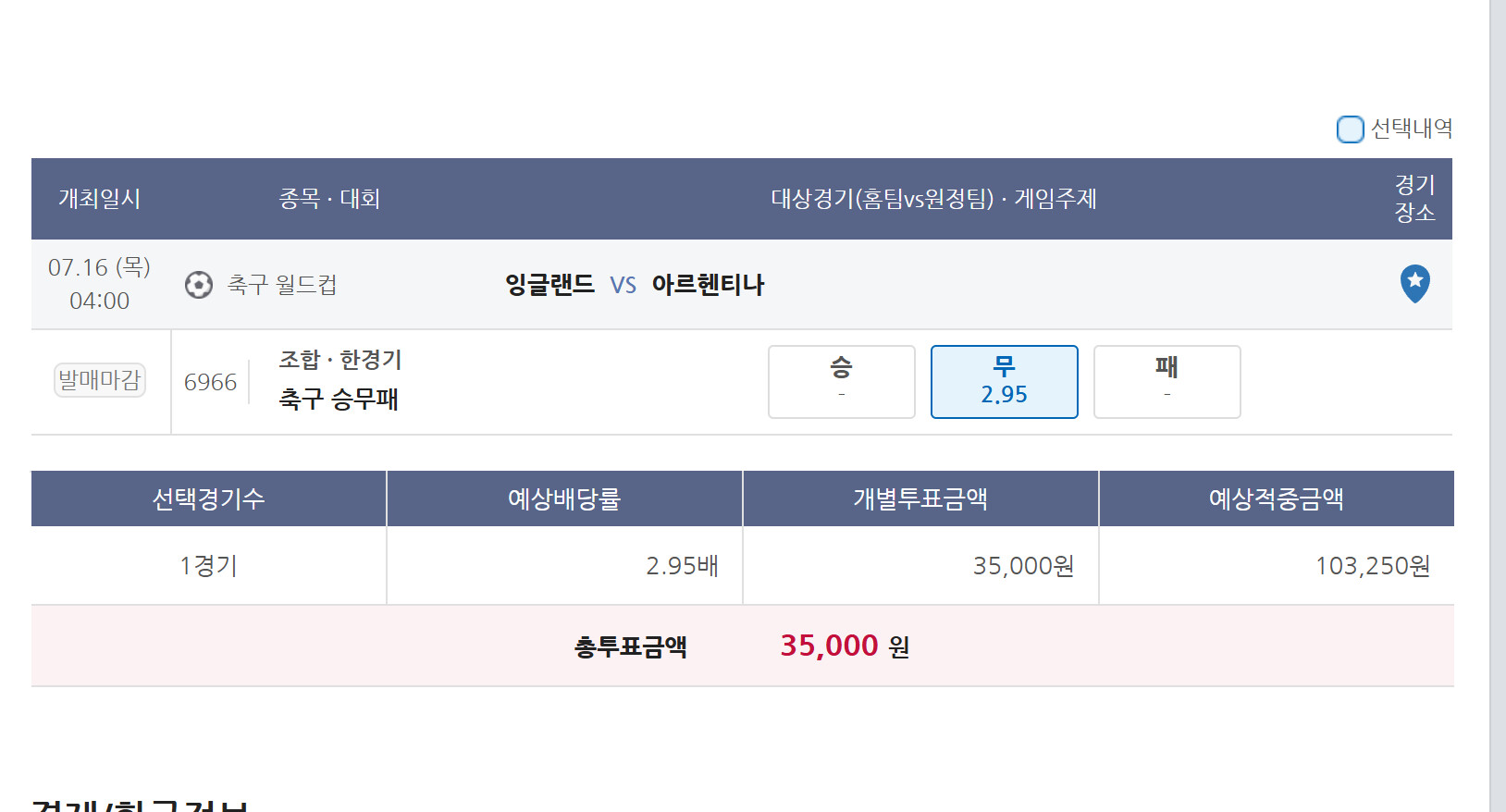Select the 승 (win) betting option
1506x812 pixels.
841,382
